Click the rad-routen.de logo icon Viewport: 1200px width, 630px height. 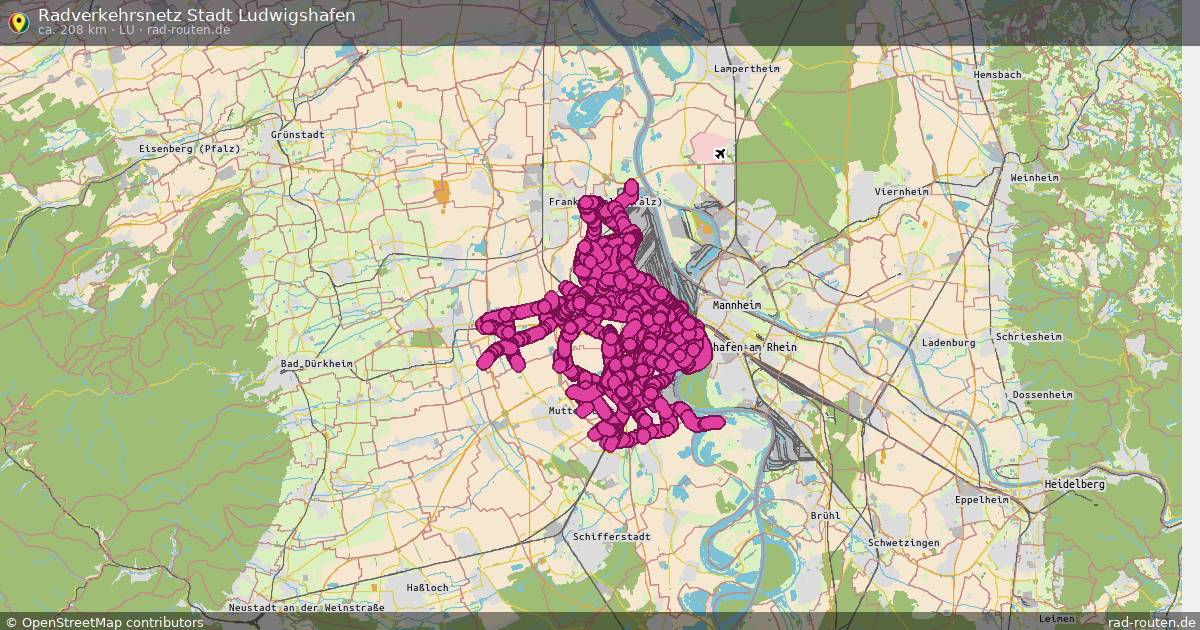[x=17, y=22]
